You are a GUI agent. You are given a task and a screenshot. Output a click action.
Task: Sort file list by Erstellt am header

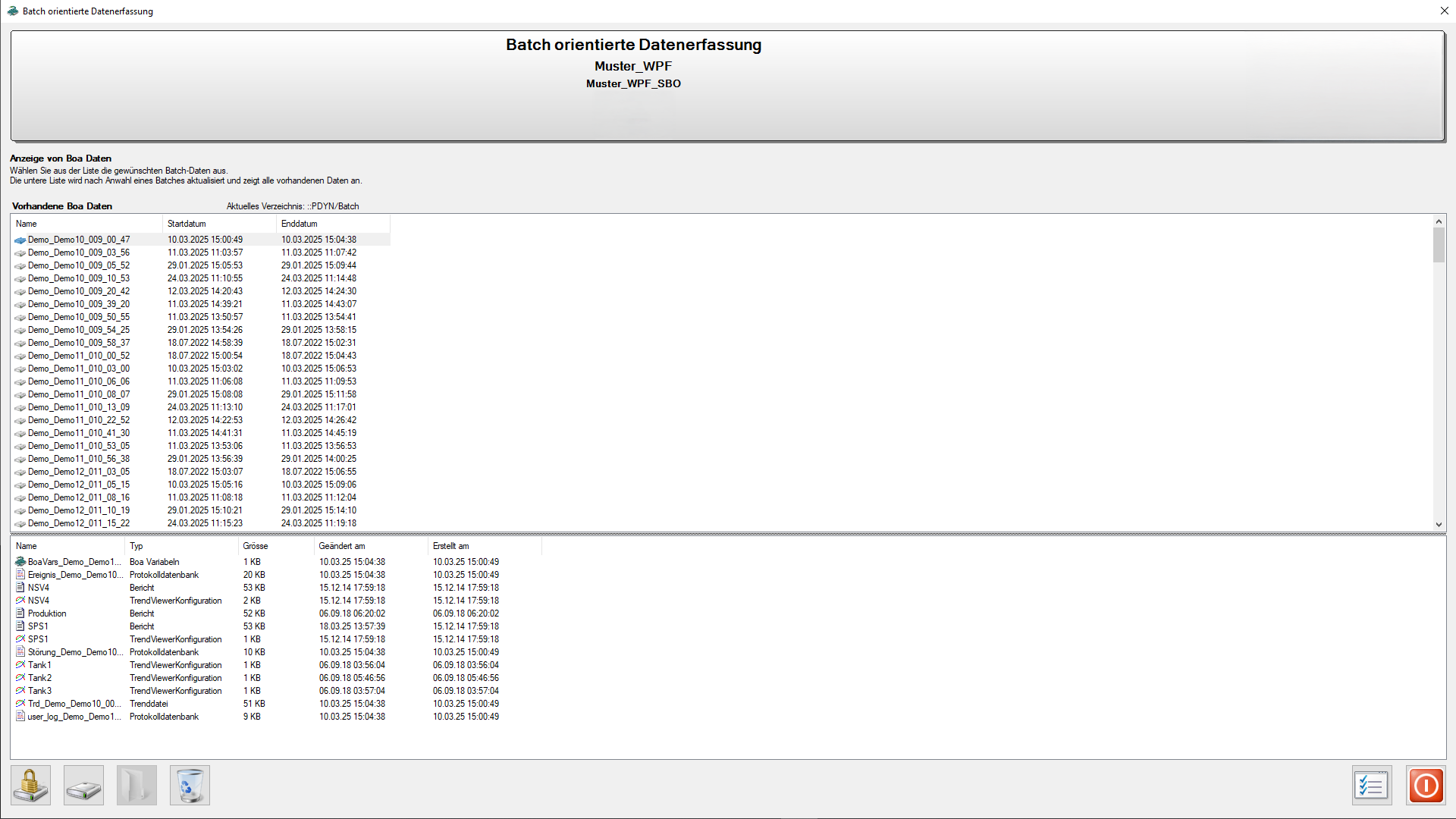point(485,546)
